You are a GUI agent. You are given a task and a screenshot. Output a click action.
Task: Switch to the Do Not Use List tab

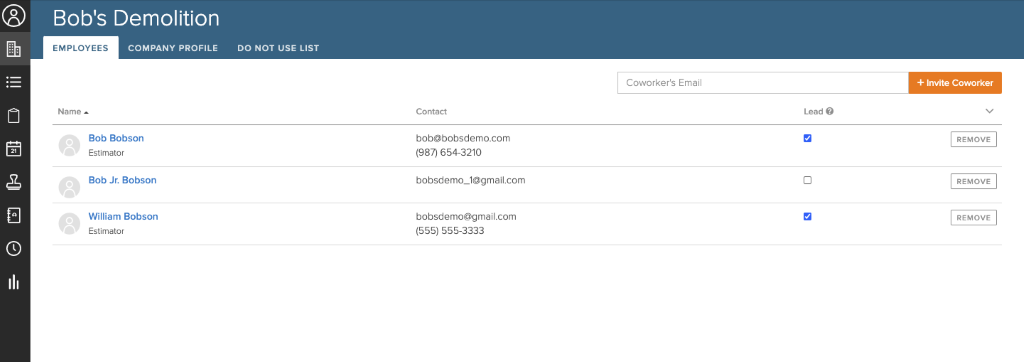[x=278, y=48]
